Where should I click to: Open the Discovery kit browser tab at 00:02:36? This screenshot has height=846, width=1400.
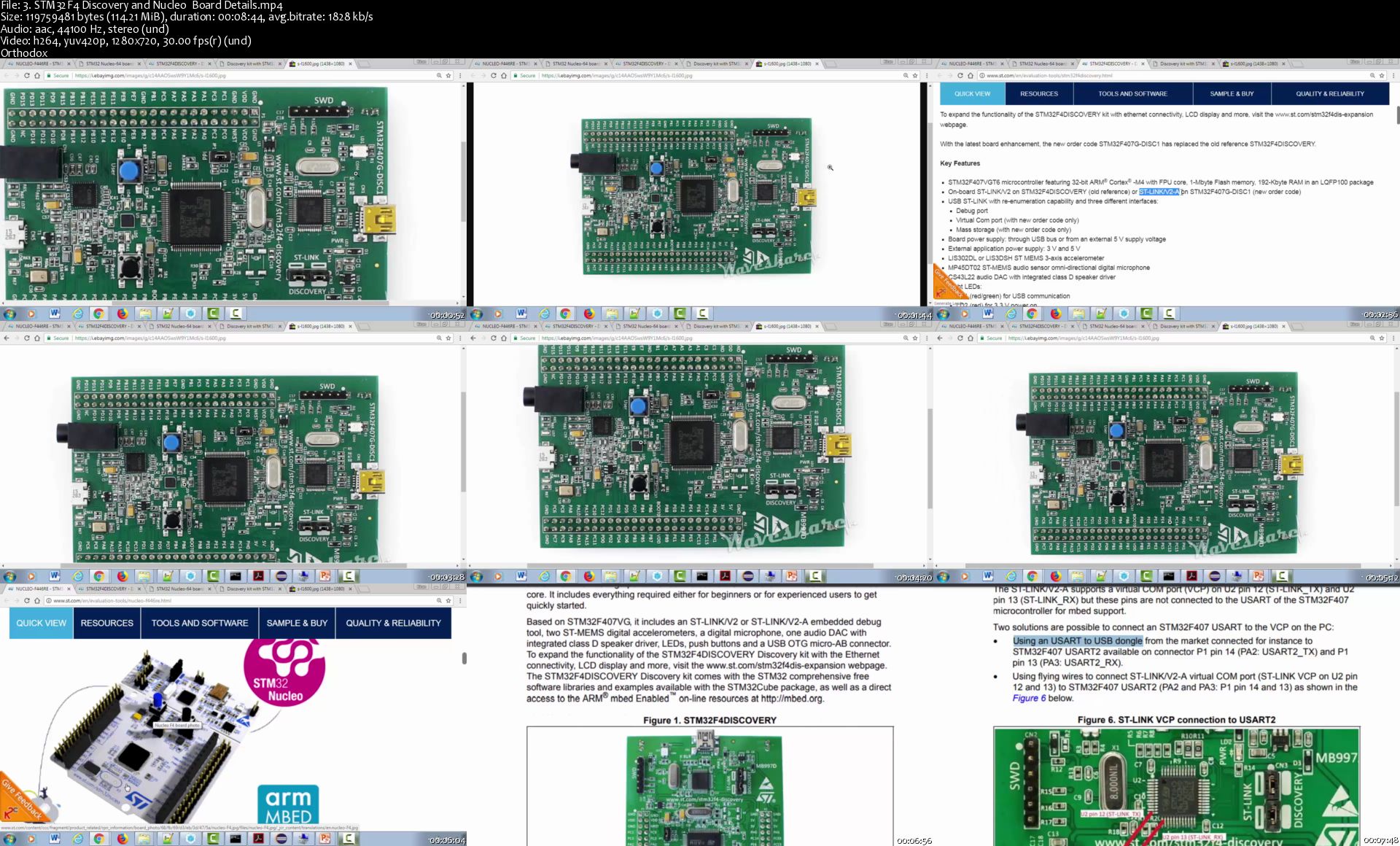1183,63
